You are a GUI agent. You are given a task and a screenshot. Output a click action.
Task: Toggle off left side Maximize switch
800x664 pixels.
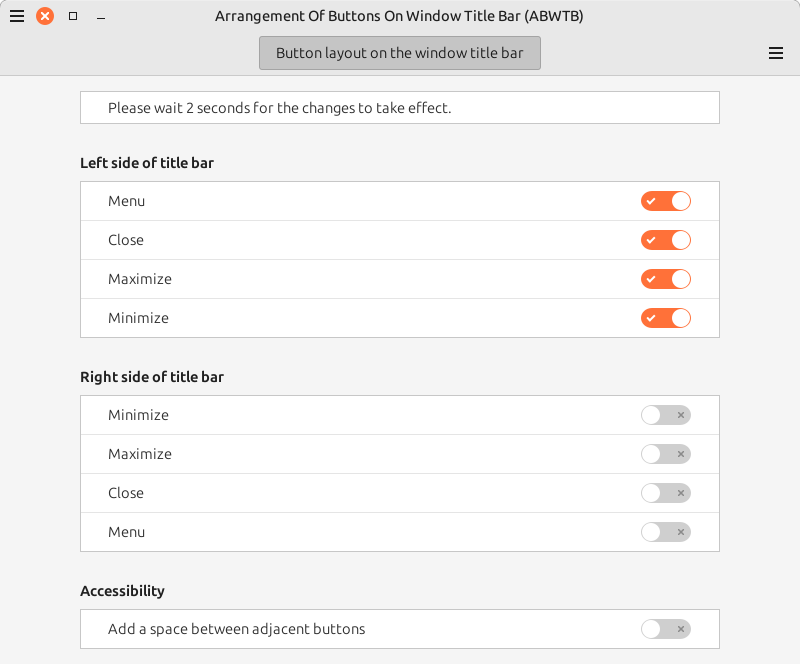pos(666,279)
